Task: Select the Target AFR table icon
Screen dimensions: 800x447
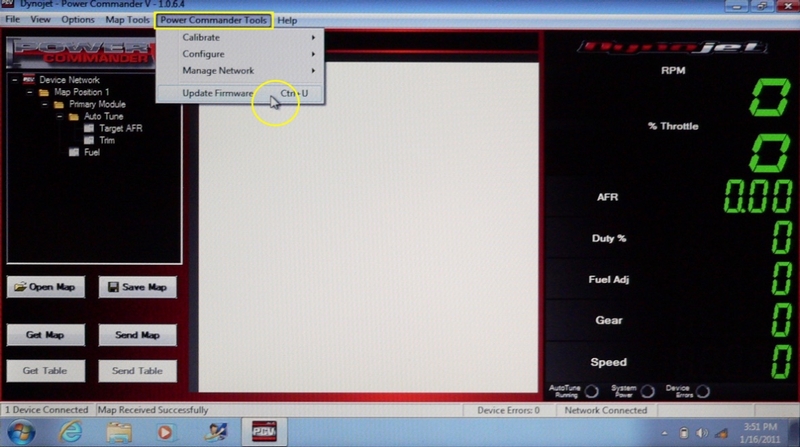Action: 88,129
